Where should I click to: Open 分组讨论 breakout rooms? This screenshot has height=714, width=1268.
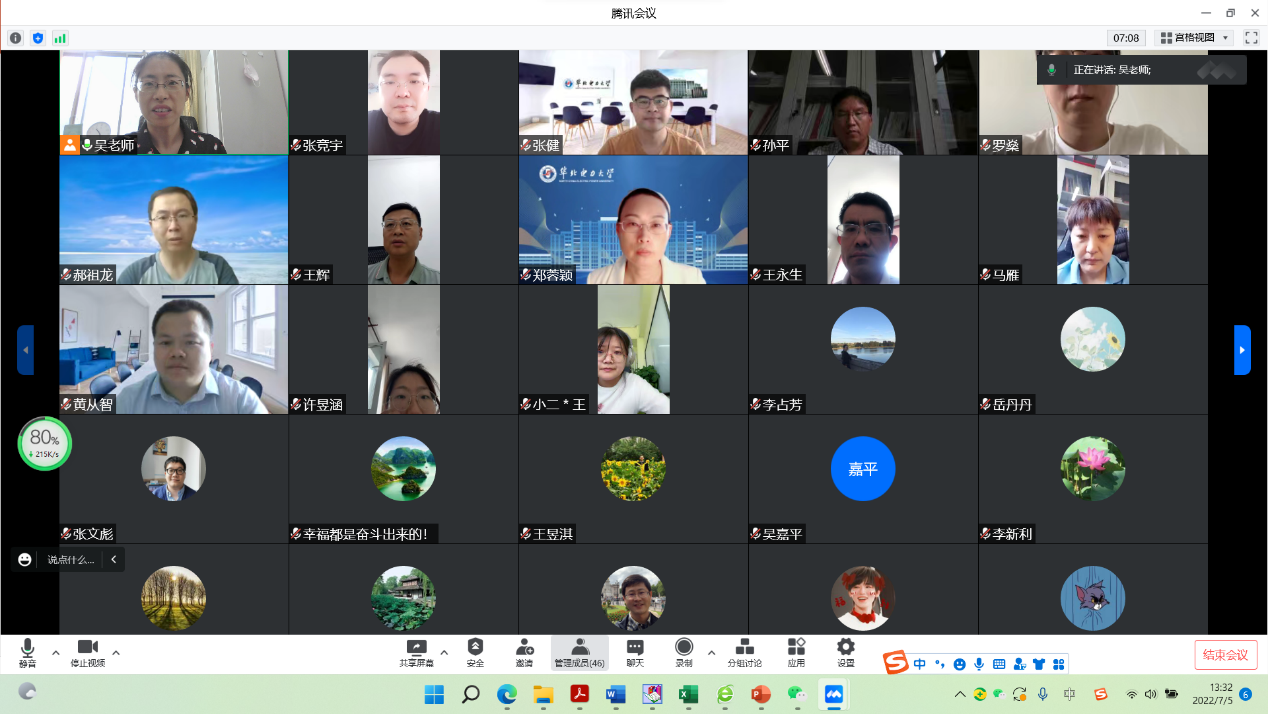tap(744, 652)
